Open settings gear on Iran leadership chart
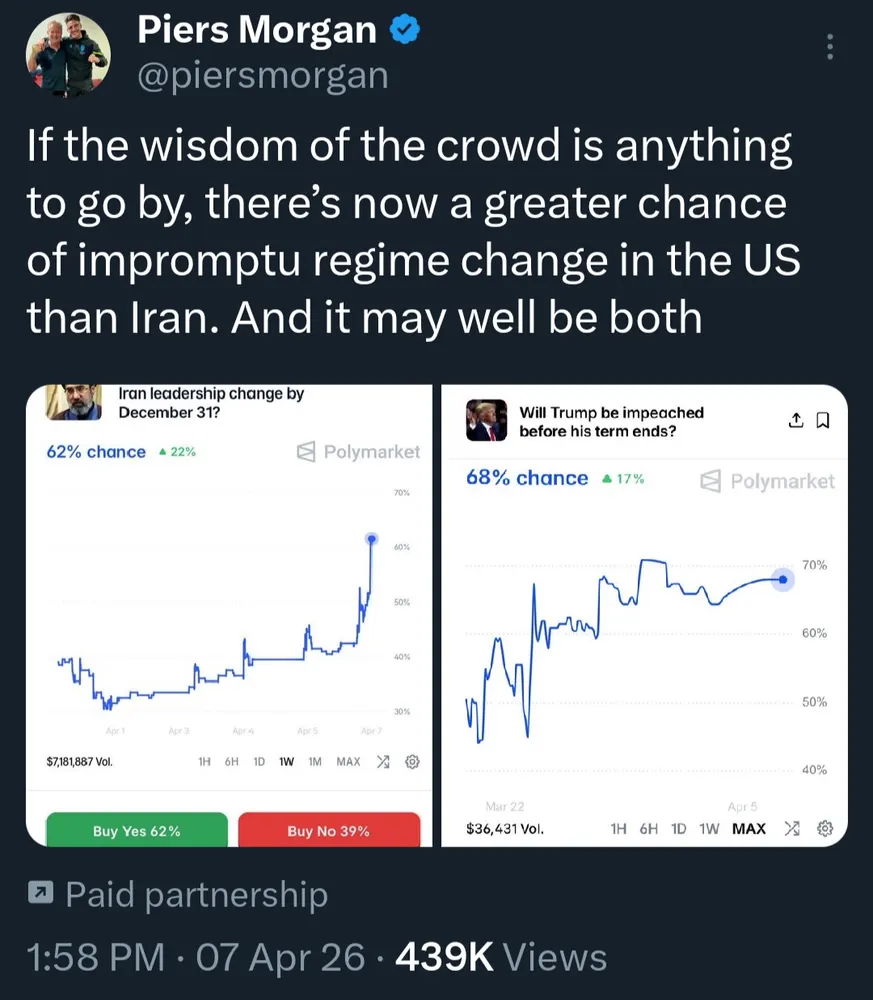873x1000 pixels. click(x=410, y=762)
